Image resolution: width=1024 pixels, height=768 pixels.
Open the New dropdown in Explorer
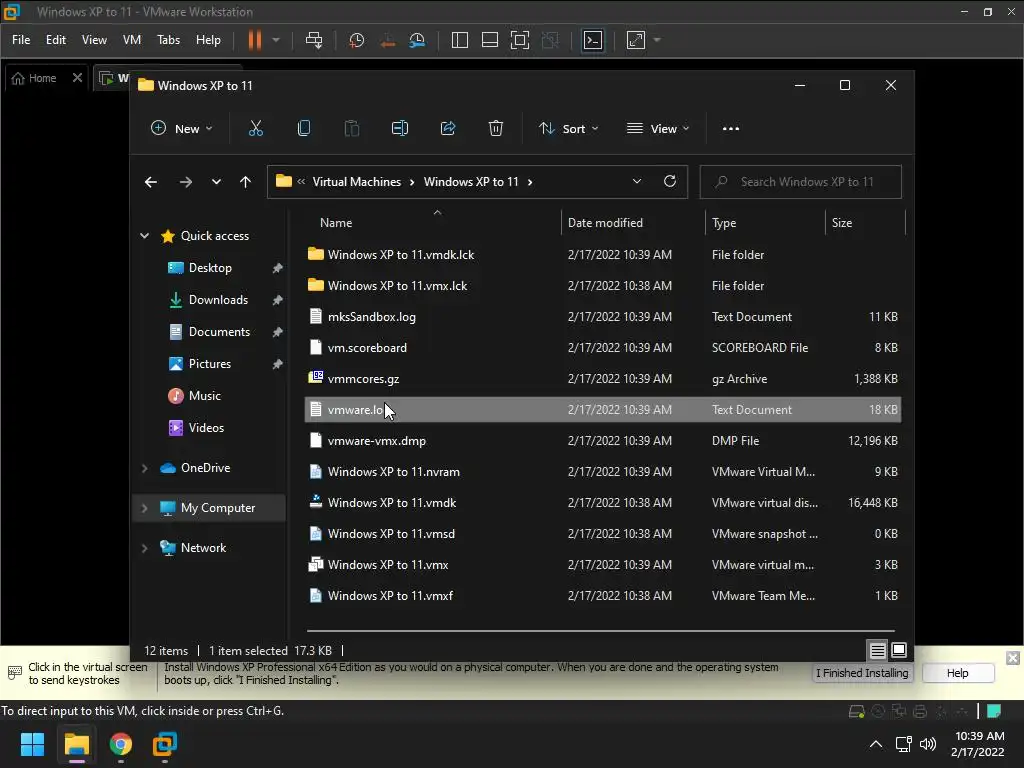(182, 129)
